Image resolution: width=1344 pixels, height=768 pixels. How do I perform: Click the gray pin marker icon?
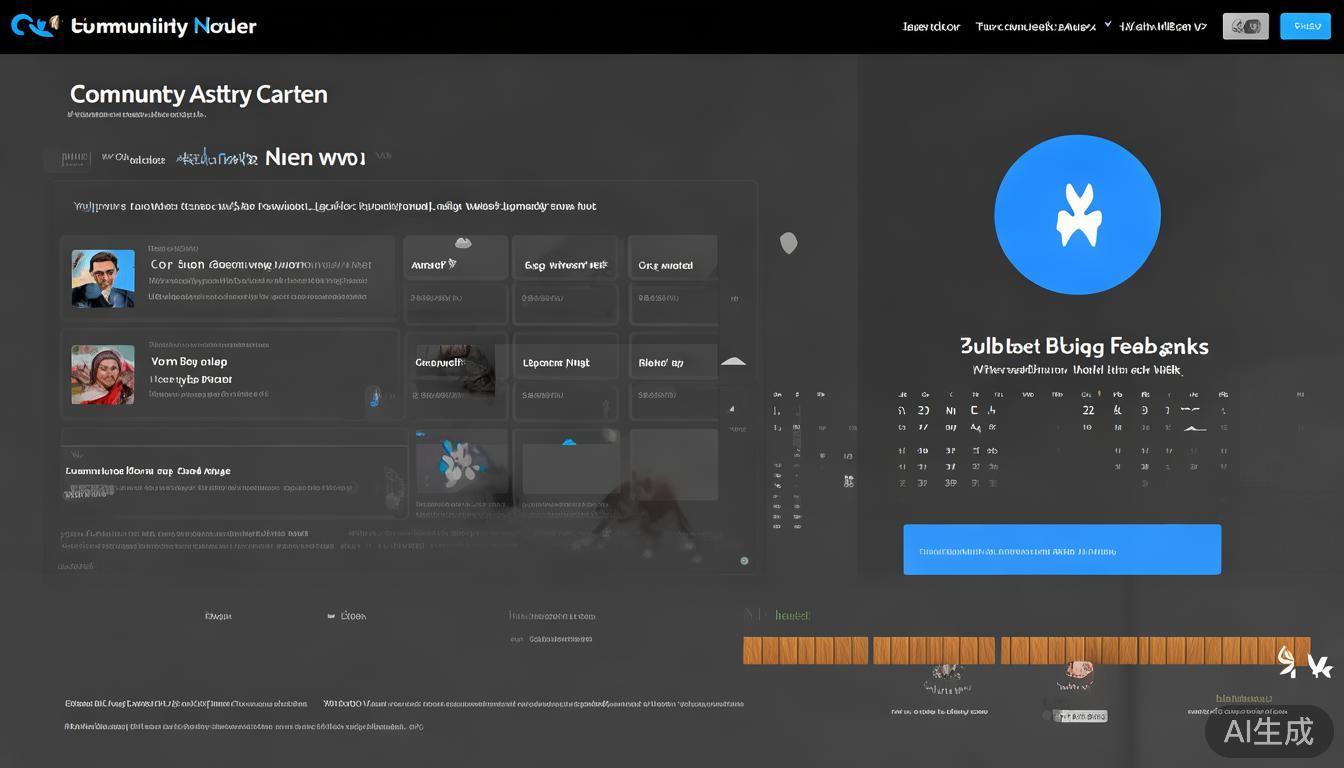click(x=788, y=243)
